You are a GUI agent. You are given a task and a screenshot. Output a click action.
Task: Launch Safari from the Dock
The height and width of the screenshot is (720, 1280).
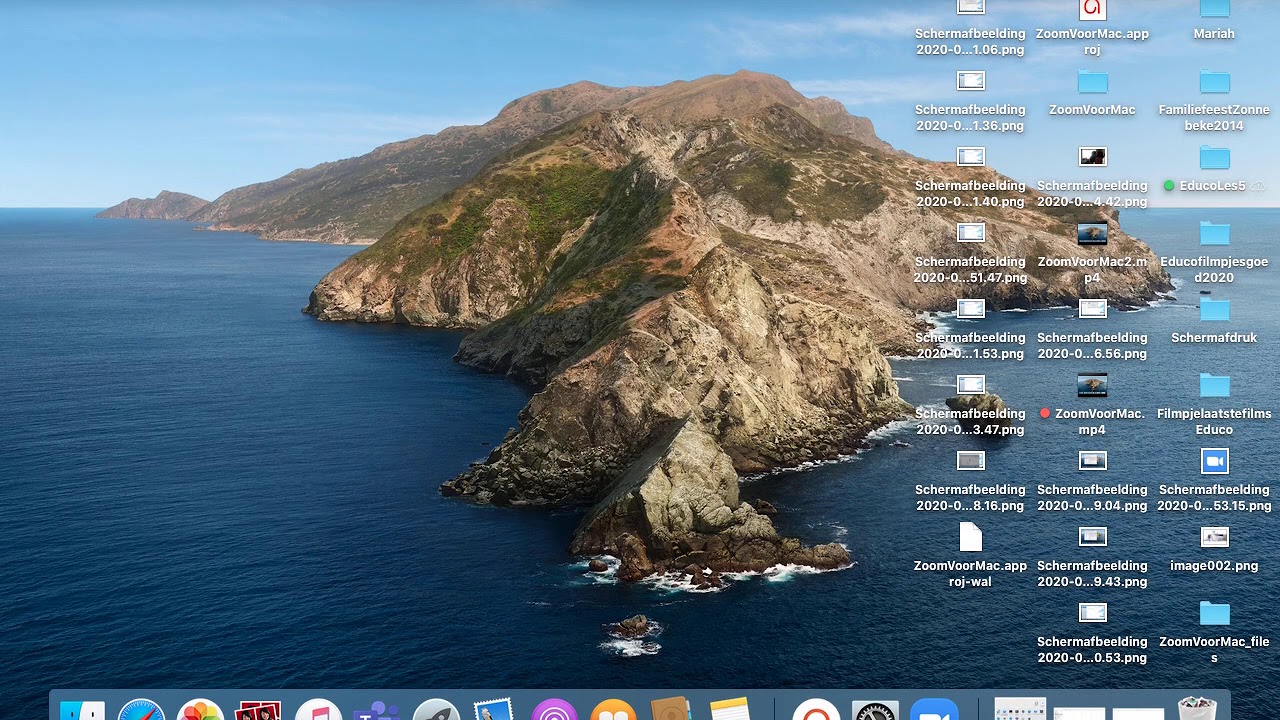(x=141, y=710)
